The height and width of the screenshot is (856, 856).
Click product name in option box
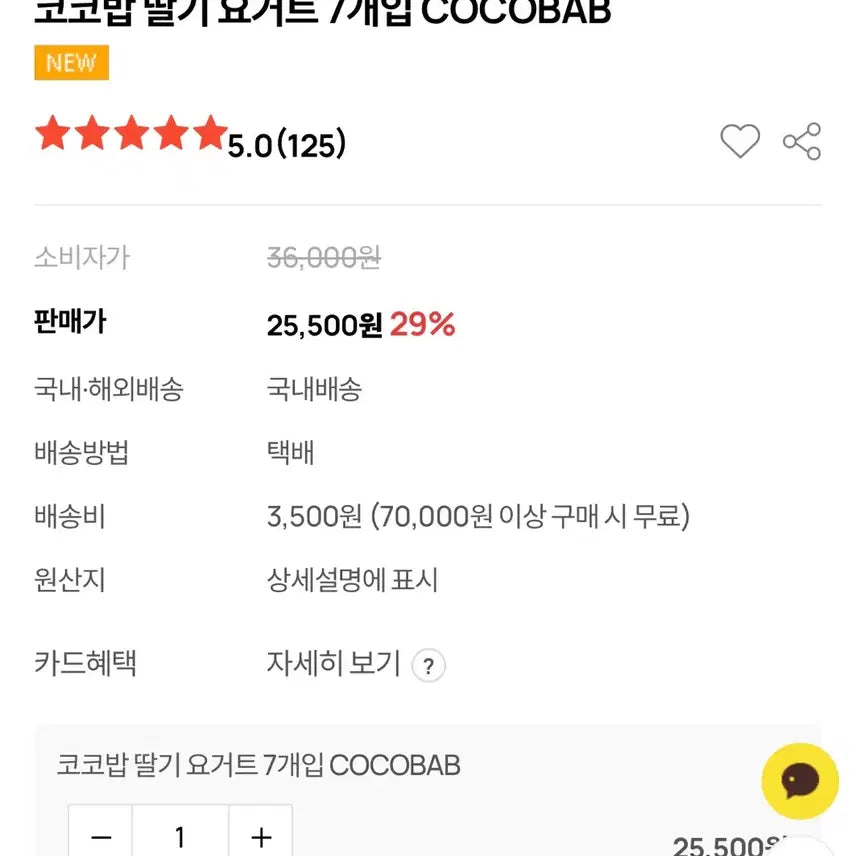click(x=259, y=766)
